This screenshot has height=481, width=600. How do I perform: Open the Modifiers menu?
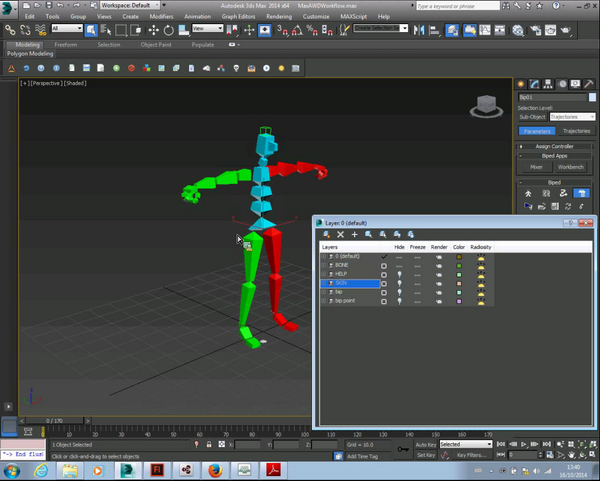(x=161, y=16)
